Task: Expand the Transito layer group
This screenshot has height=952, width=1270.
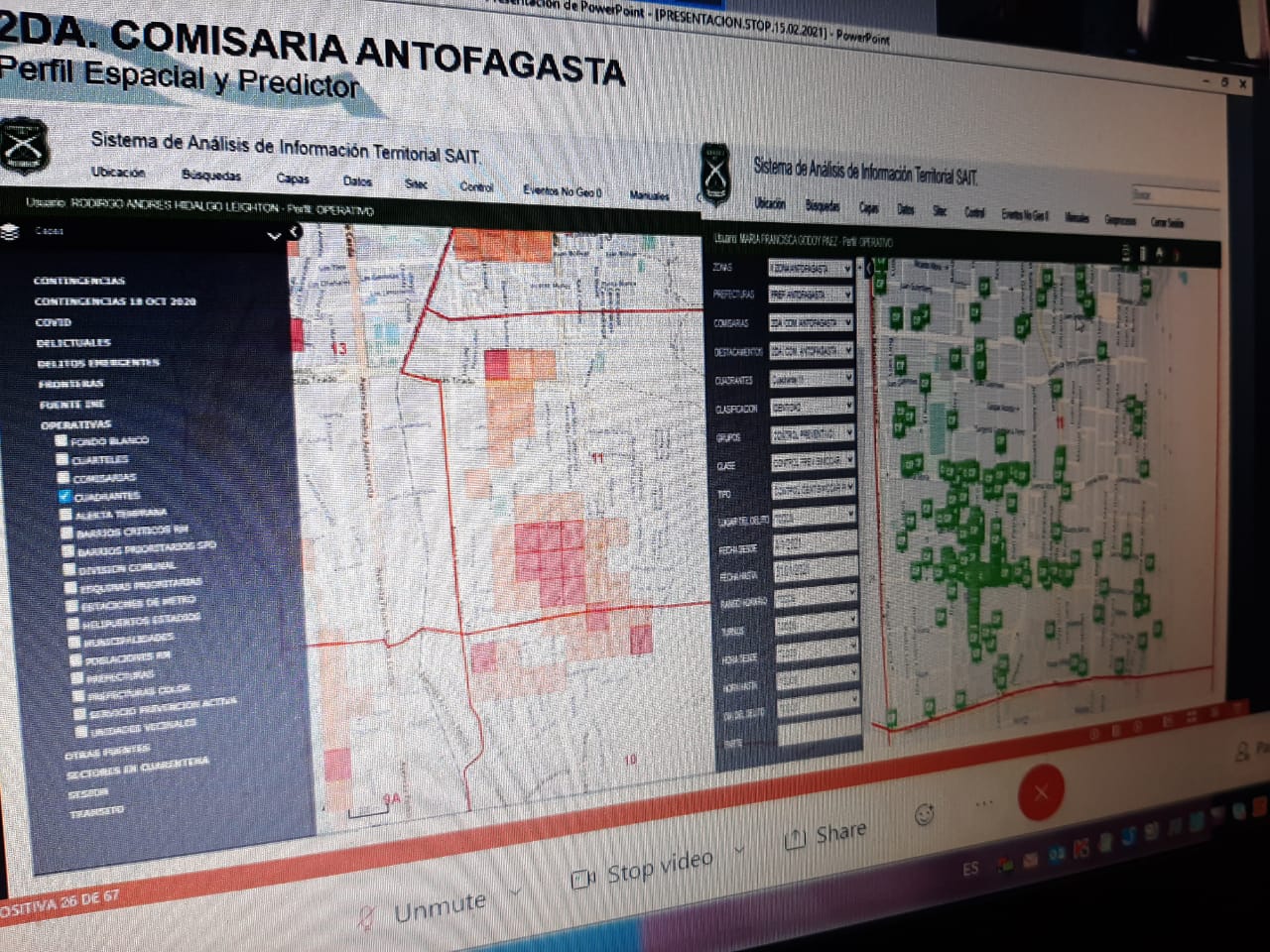Action: tap(97, 812)
